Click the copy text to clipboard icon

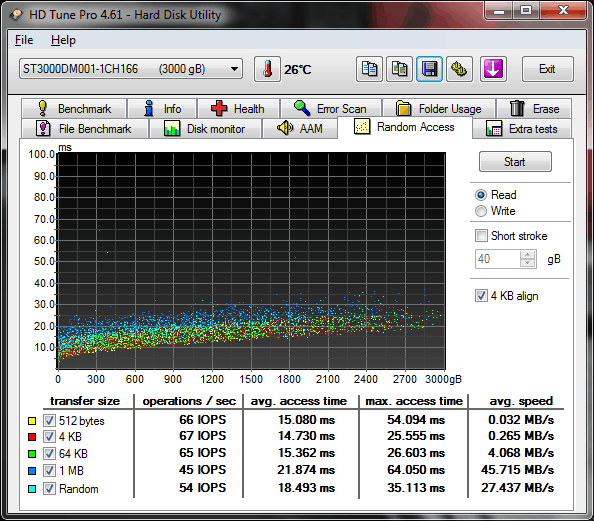pyautogui.click(x=369, y=69)
